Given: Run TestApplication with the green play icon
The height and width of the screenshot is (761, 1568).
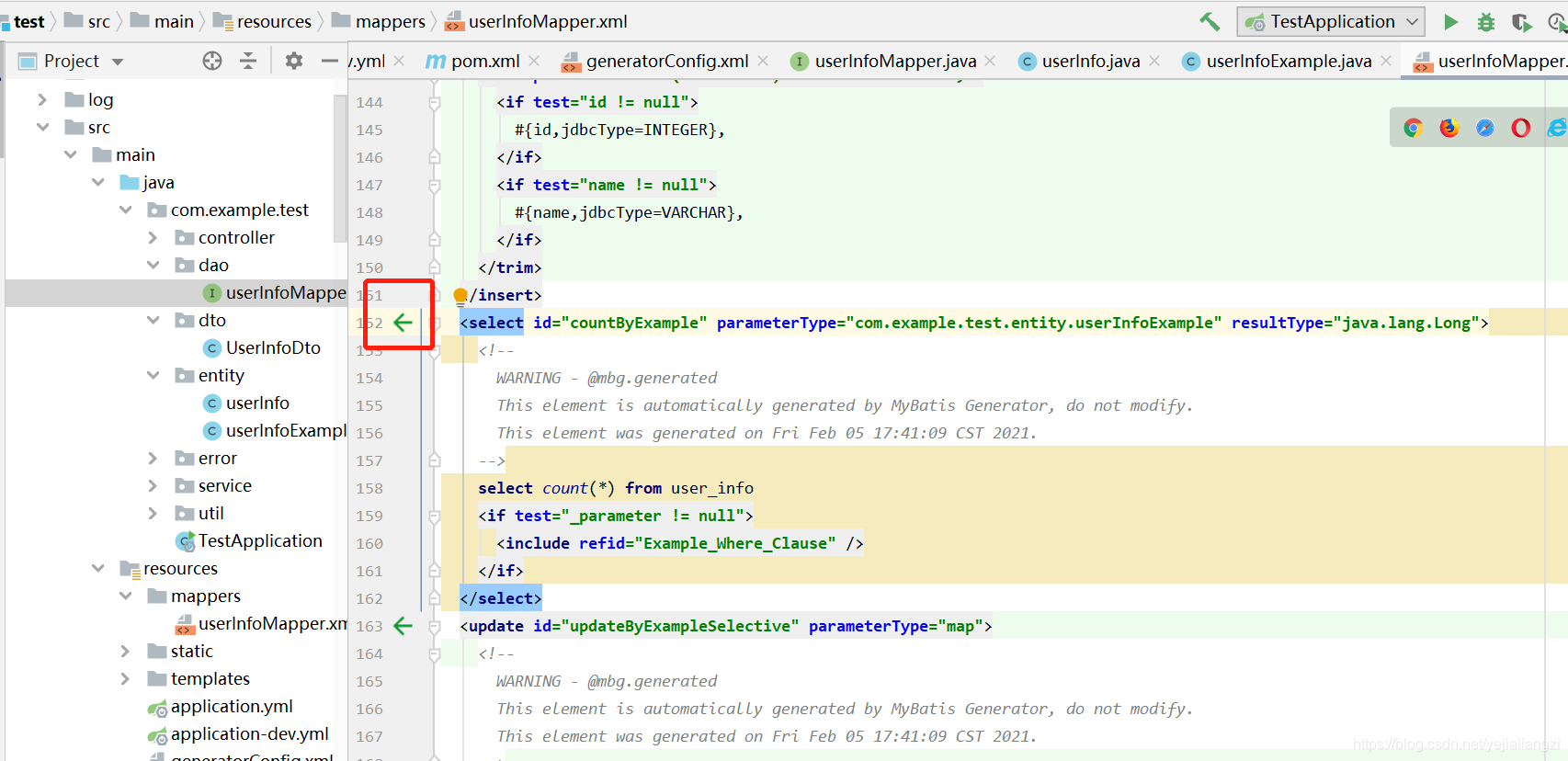Looking at the screenshot, I should [1450, 22].
